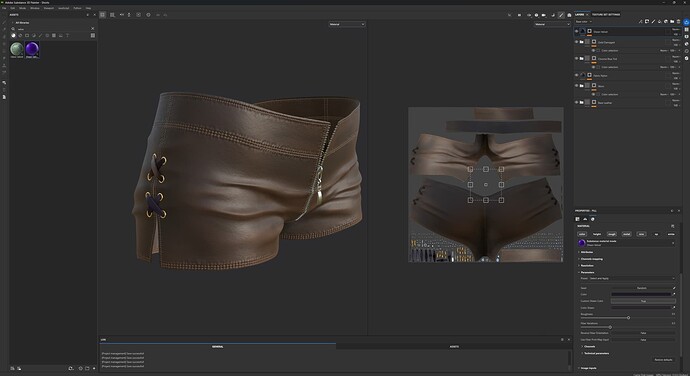Hide the Sheen Velvet layer

click(576, 32)
